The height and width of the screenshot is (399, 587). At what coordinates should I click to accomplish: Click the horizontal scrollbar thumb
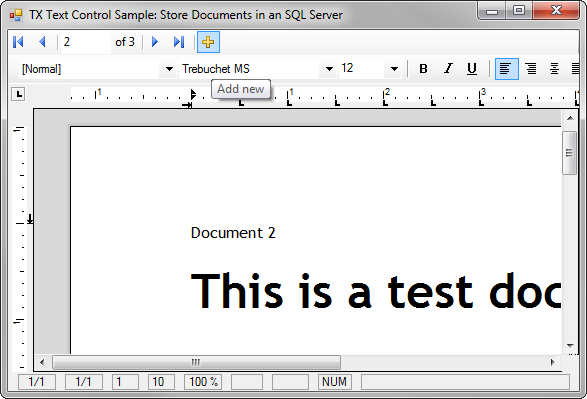pos(197,362)
